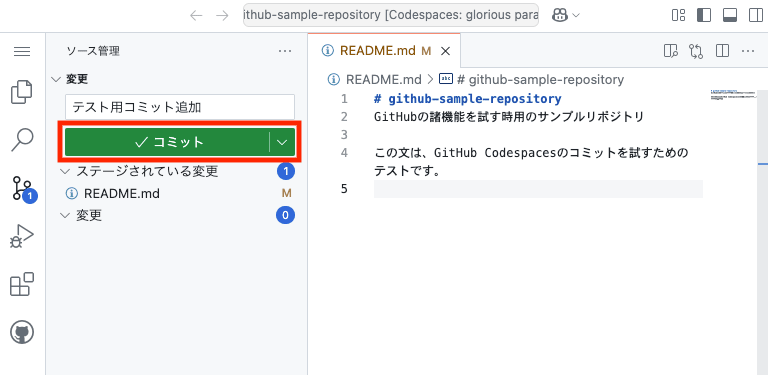Open preview to the side
The image size is (768, 375).
(671, 51)
